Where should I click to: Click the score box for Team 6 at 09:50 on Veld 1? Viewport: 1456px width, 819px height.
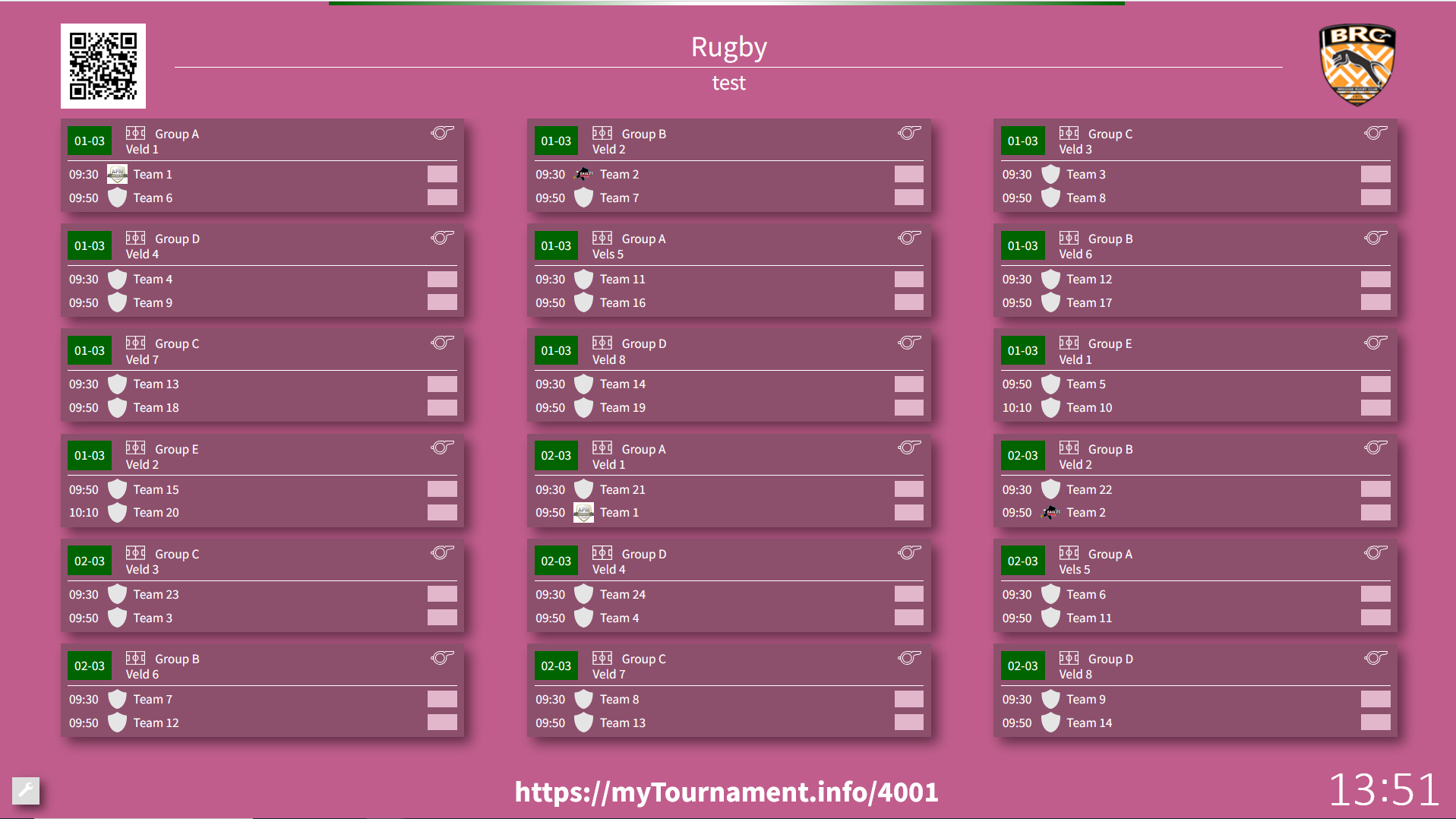click(x=442, y=198)
